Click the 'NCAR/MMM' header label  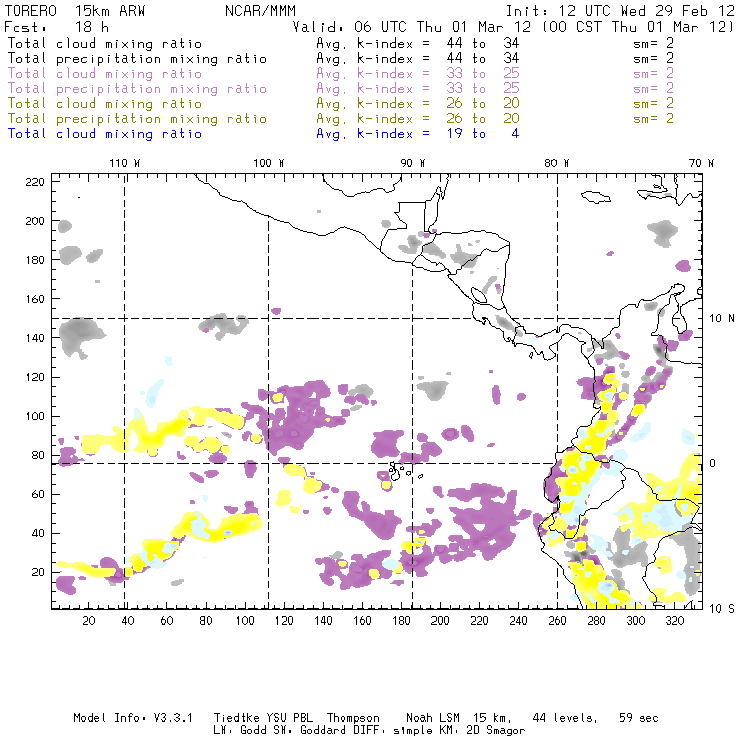point(261,11)
